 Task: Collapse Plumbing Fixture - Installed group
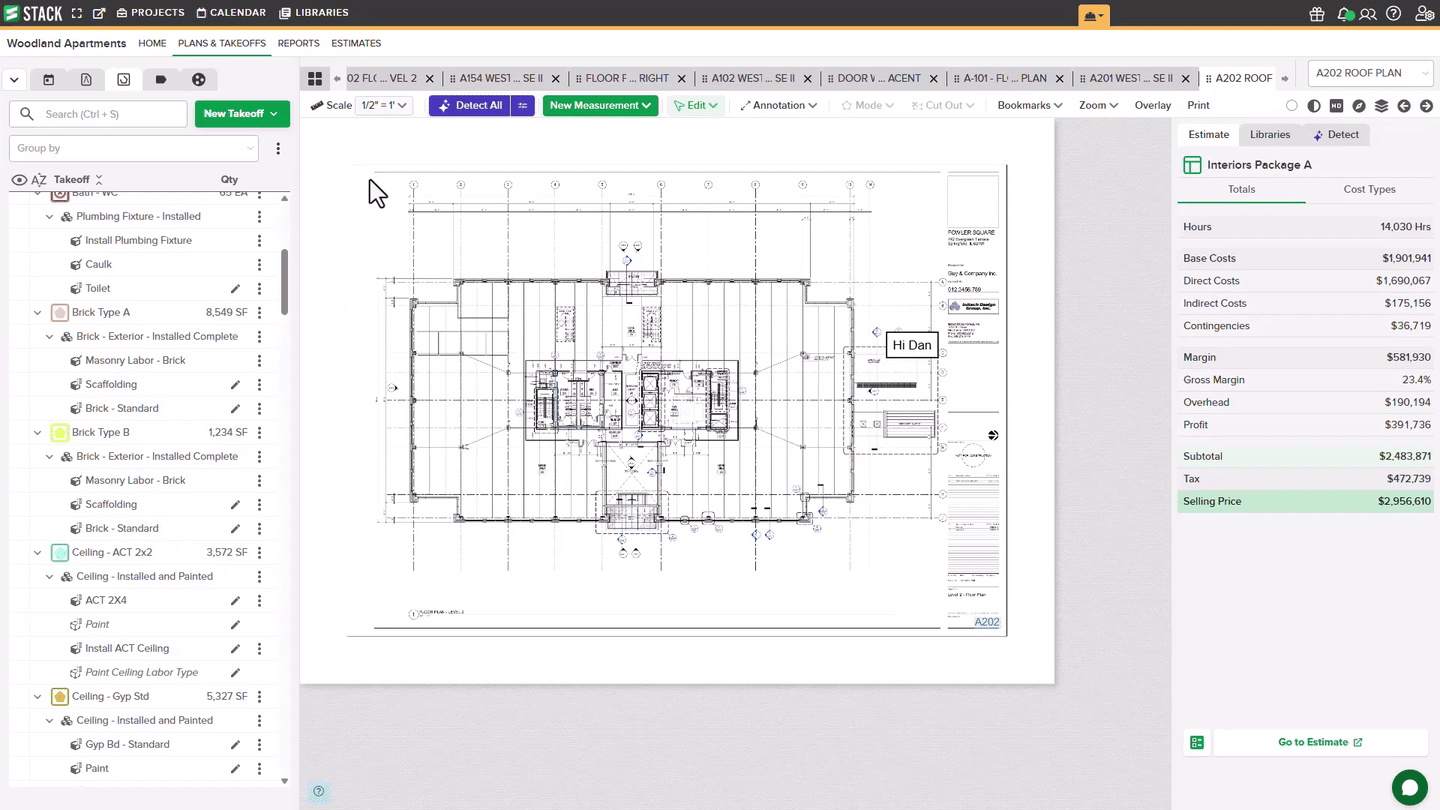pyautogui.click(x=50, y=216)
